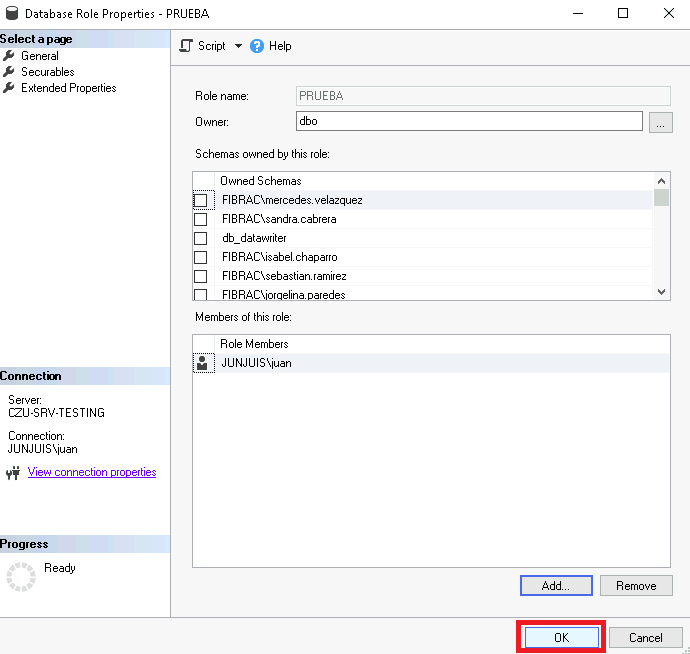Image resolution: width=690 pixels, height=654 pixels.
Task: Click the General page wrench icon
Action: coord(10,56)
